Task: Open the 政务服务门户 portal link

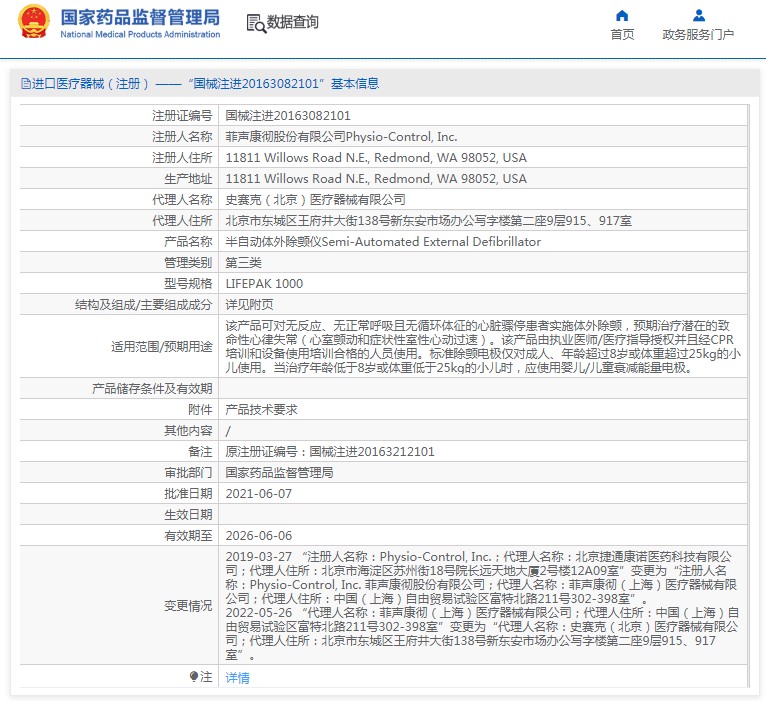Action: [698, 34]
